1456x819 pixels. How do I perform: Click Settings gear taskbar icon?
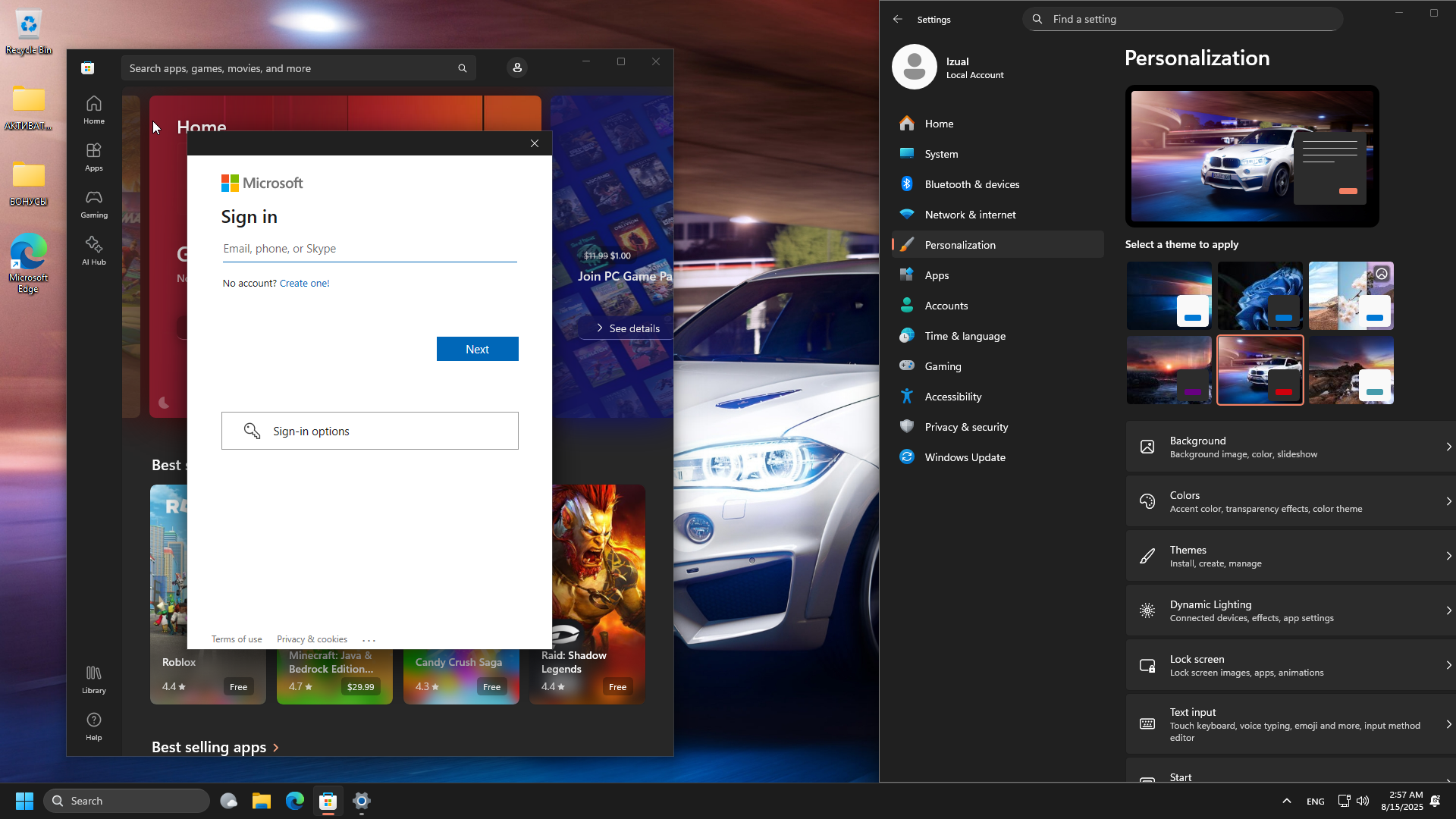362,801
